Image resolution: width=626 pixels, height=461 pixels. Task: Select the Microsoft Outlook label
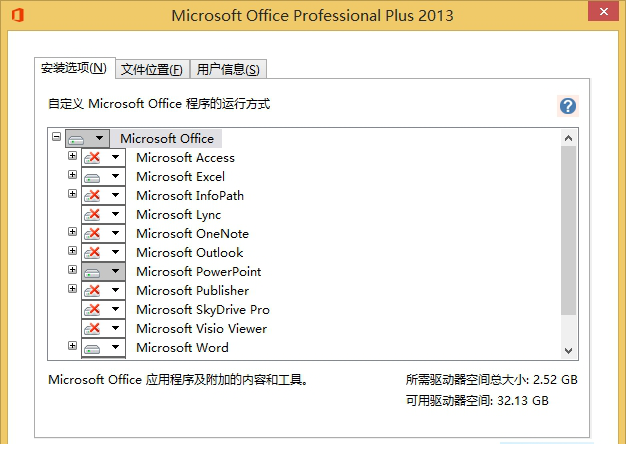pyautogui.click(x=190, y=253)
